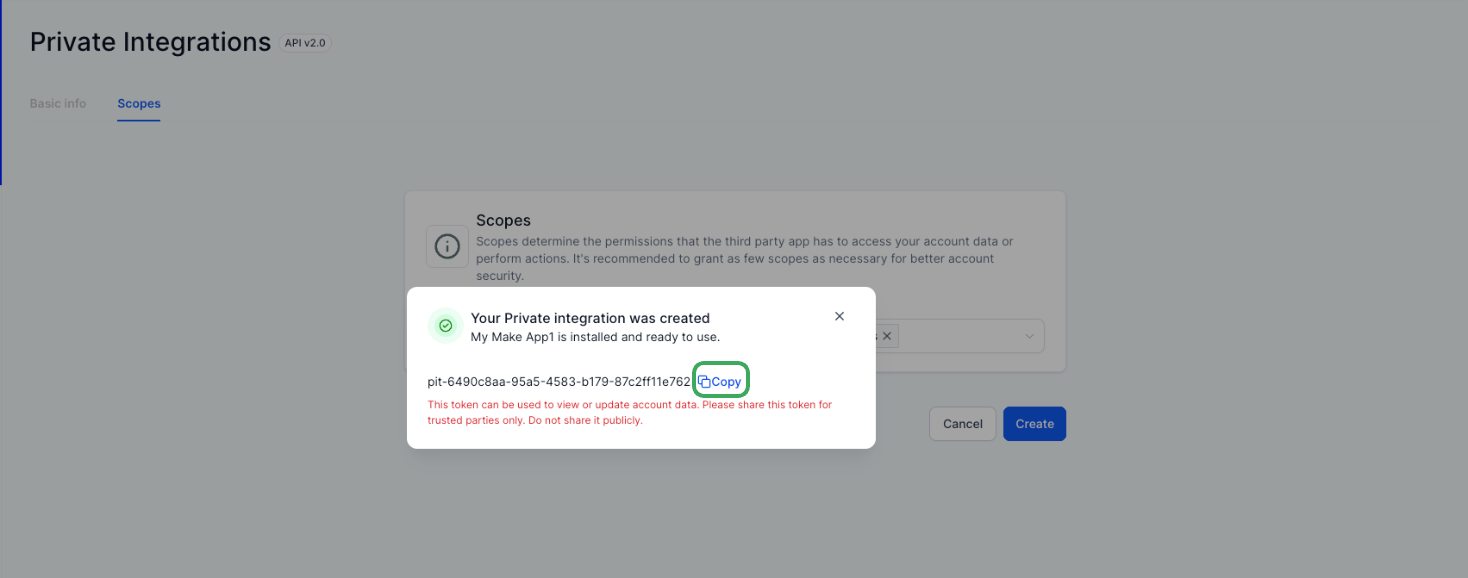Click the Copy token label
Image resolution: width=1468 pixels, height=578 pixels.
pyautogui.click(x=727, y=382)
